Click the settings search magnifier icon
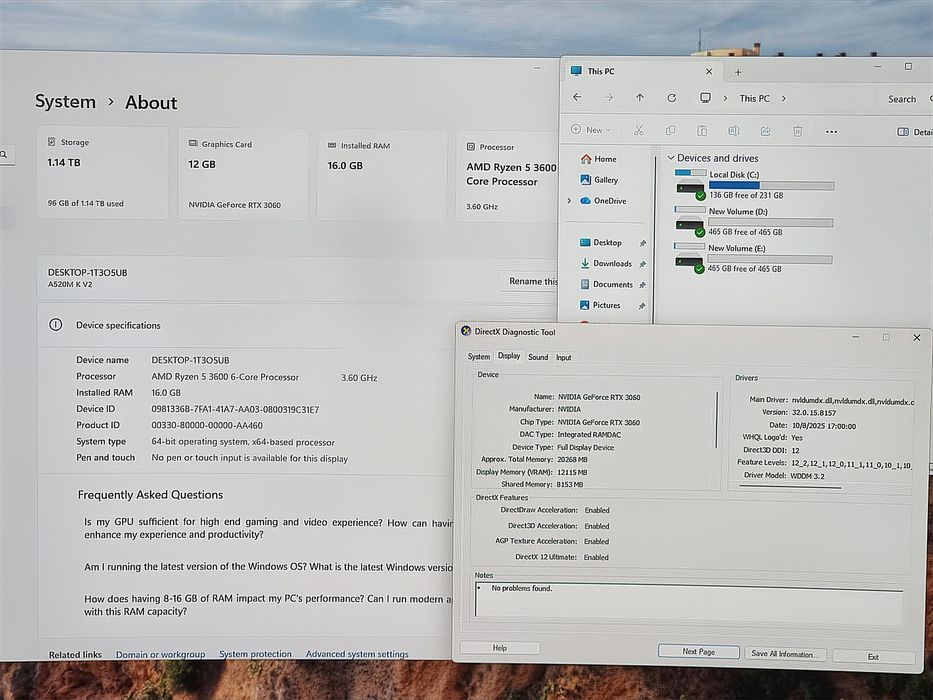 coord(4,155)
